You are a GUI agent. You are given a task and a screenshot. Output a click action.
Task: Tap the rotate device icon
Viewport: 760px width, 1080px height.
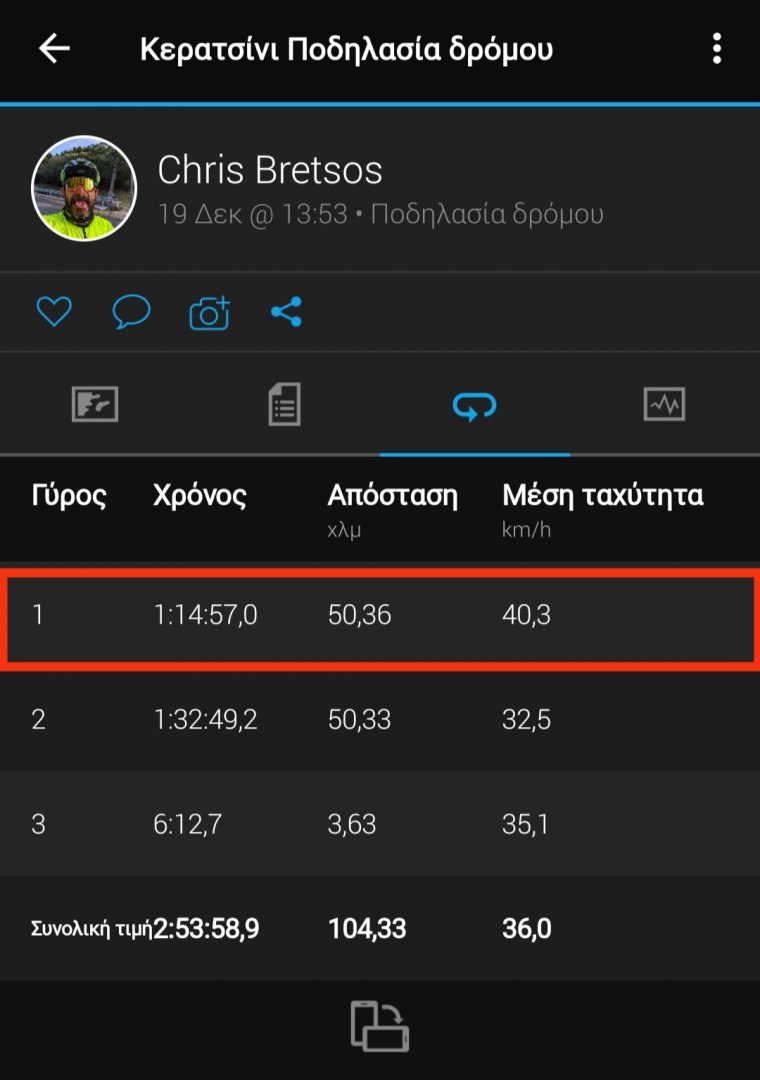(380, 1026)
